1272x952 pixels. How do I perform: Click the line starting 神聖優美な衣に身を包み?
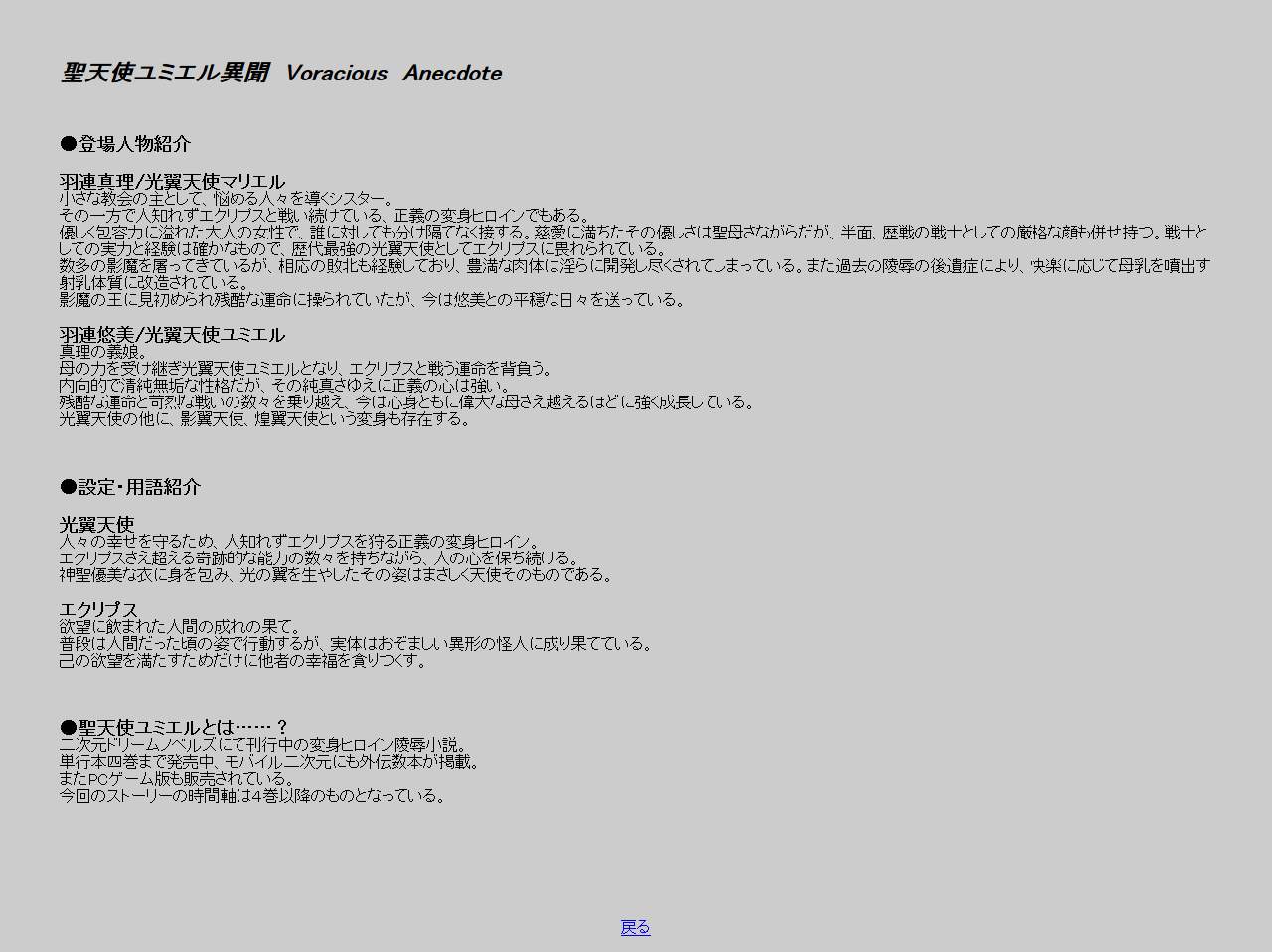336,575
